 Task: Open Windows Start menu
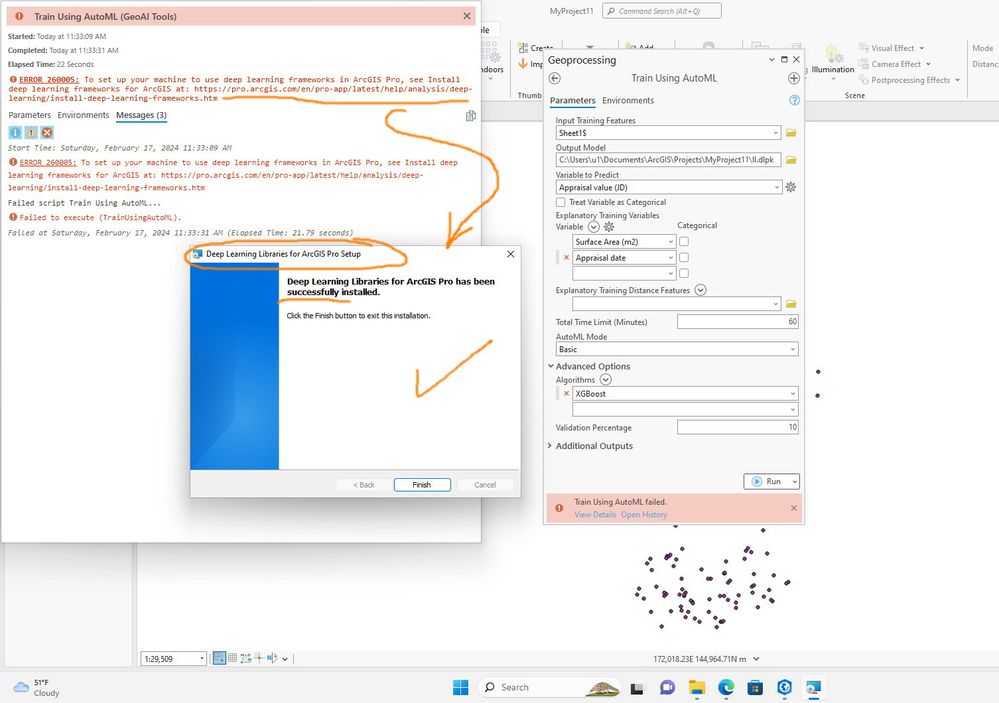point(461,687)
